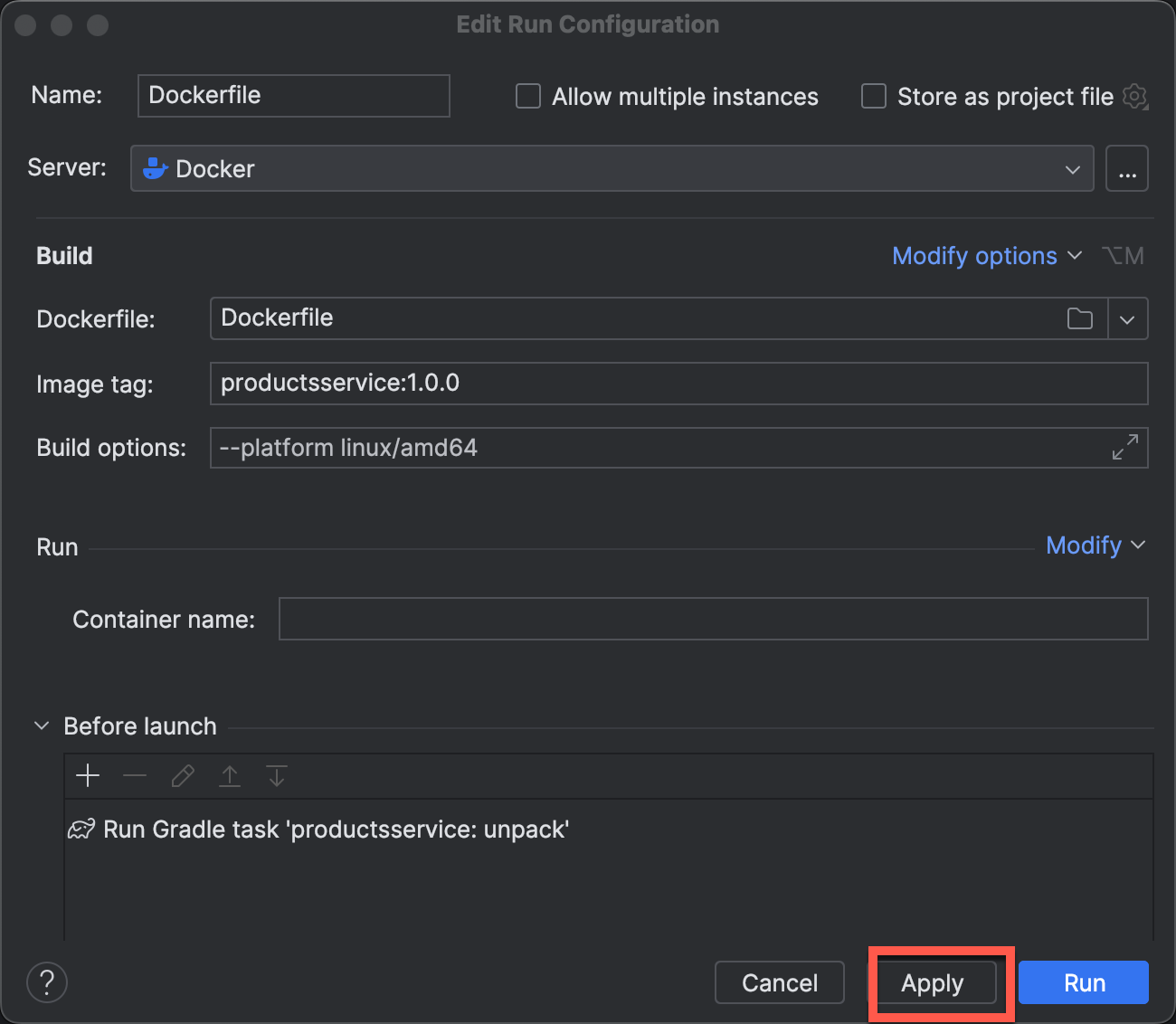Click the Dockerfile label in Build section
1176x1024 pixels.
[96, 319]
